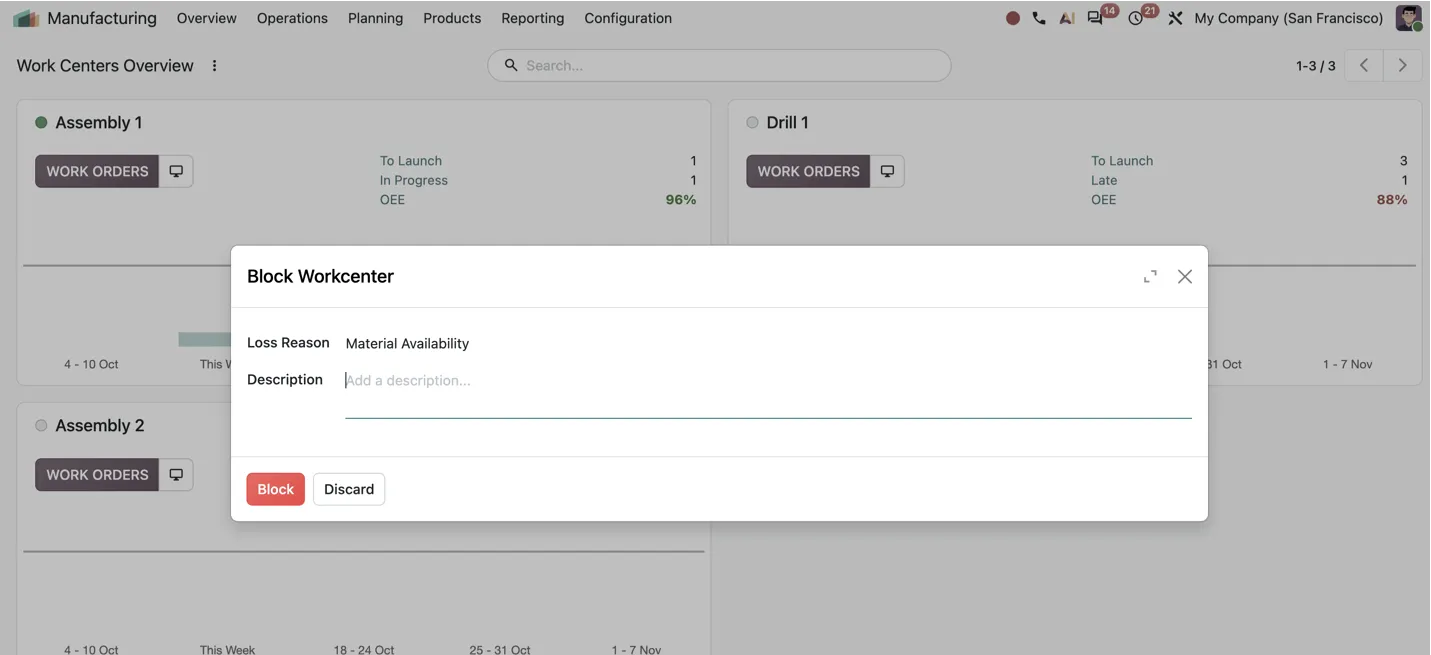Screen dimensions: 1431x655
Task: Open the My Company (San Francisco) switcher
Action: (1289, 18)
